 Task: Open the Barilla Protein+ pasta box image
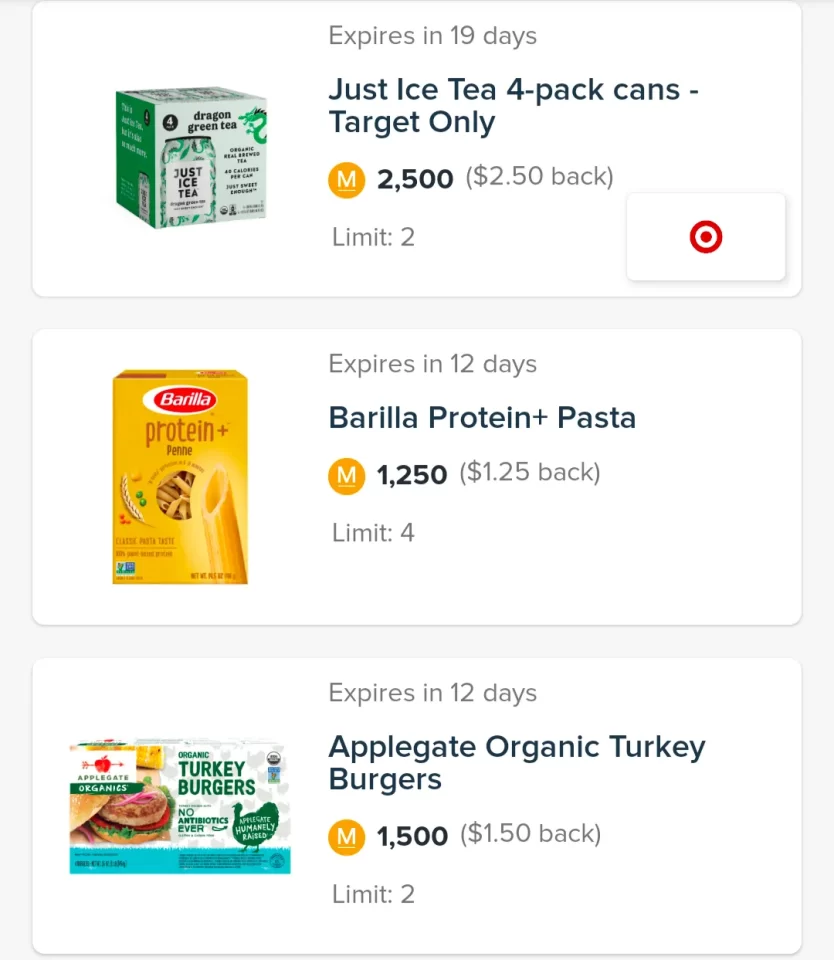[180, 477]
